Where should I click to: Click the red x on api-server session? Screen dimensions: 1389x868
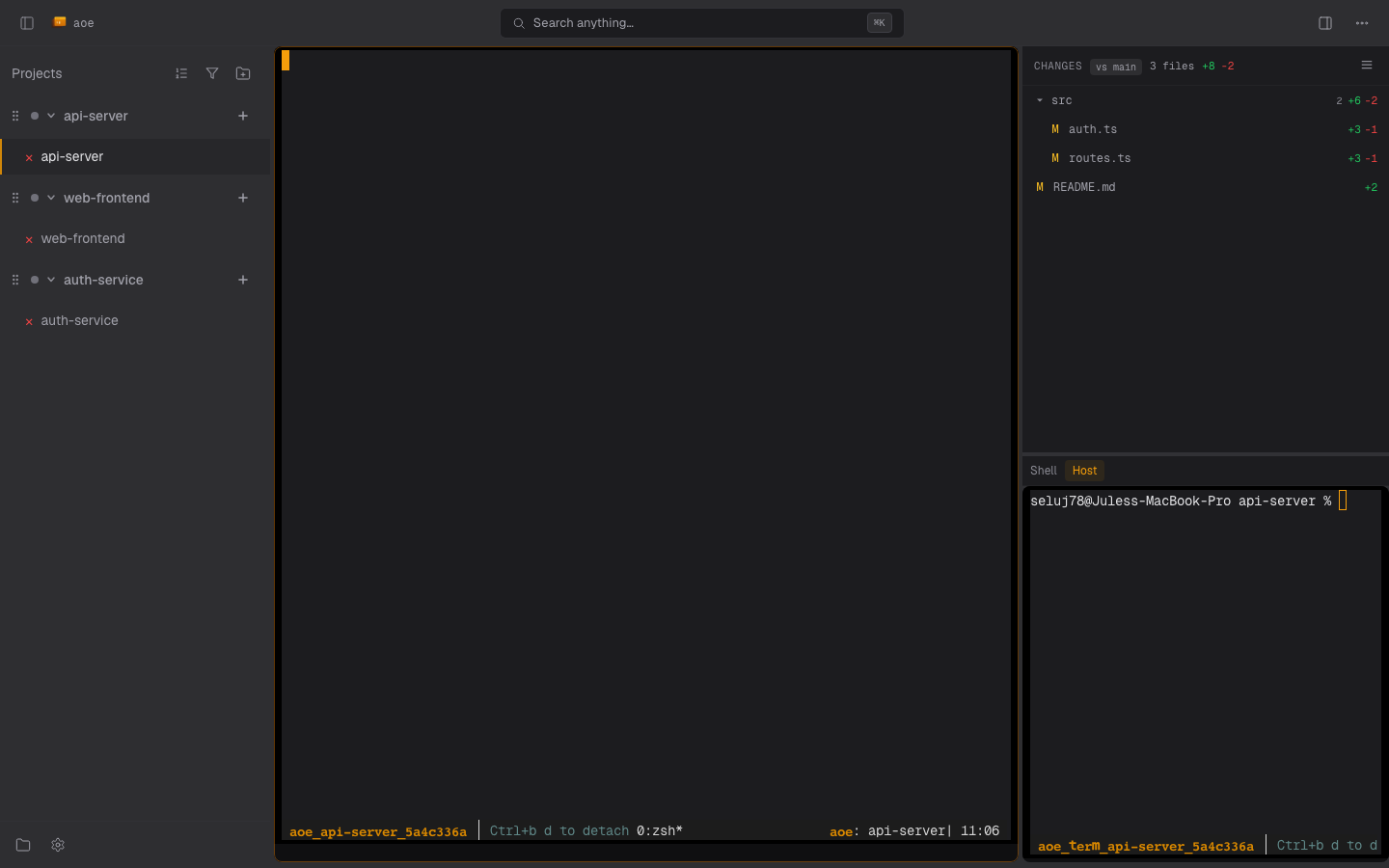click(29, 157)
